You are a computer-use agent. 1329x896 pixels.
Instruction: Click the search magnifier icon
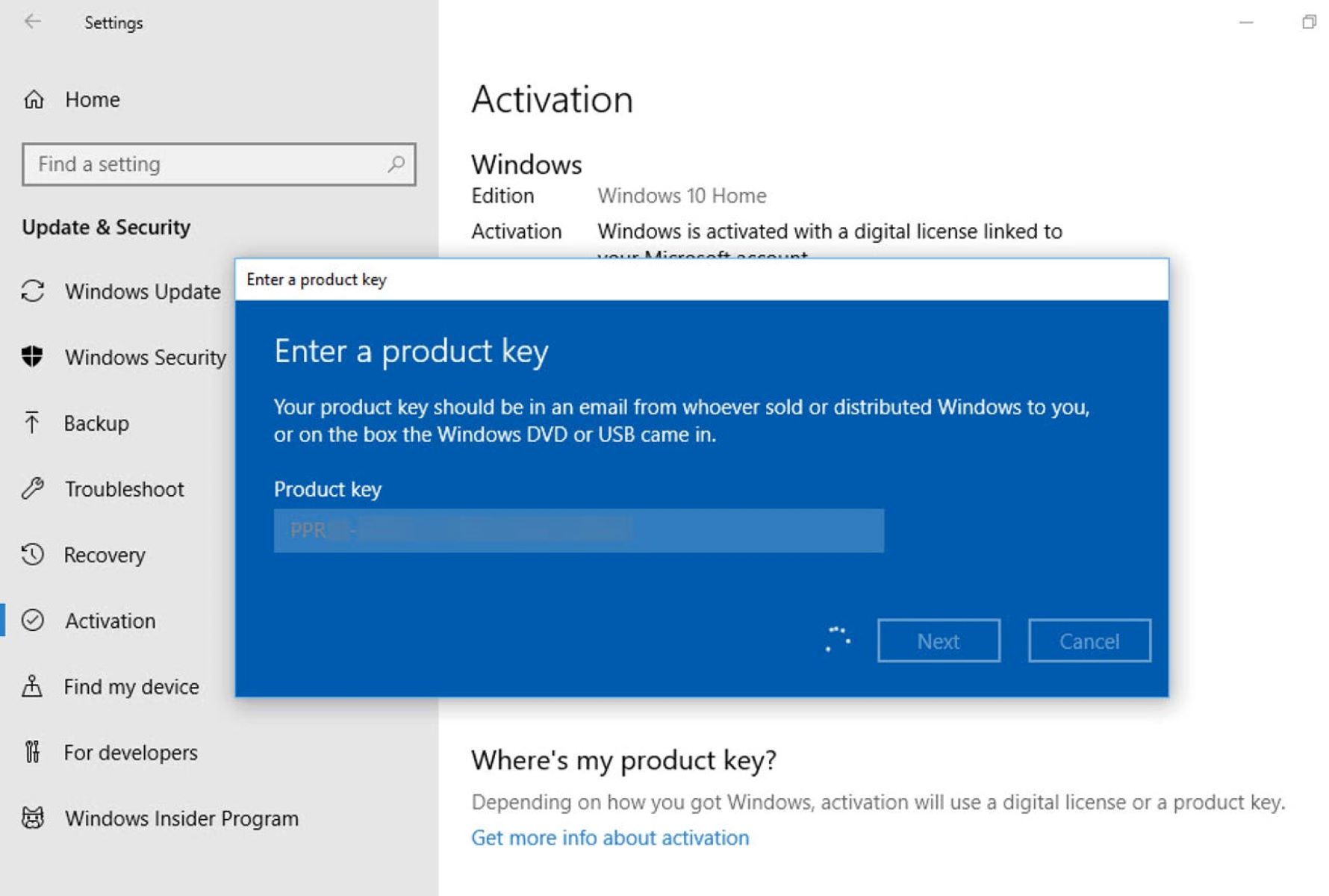click(396, 164)
